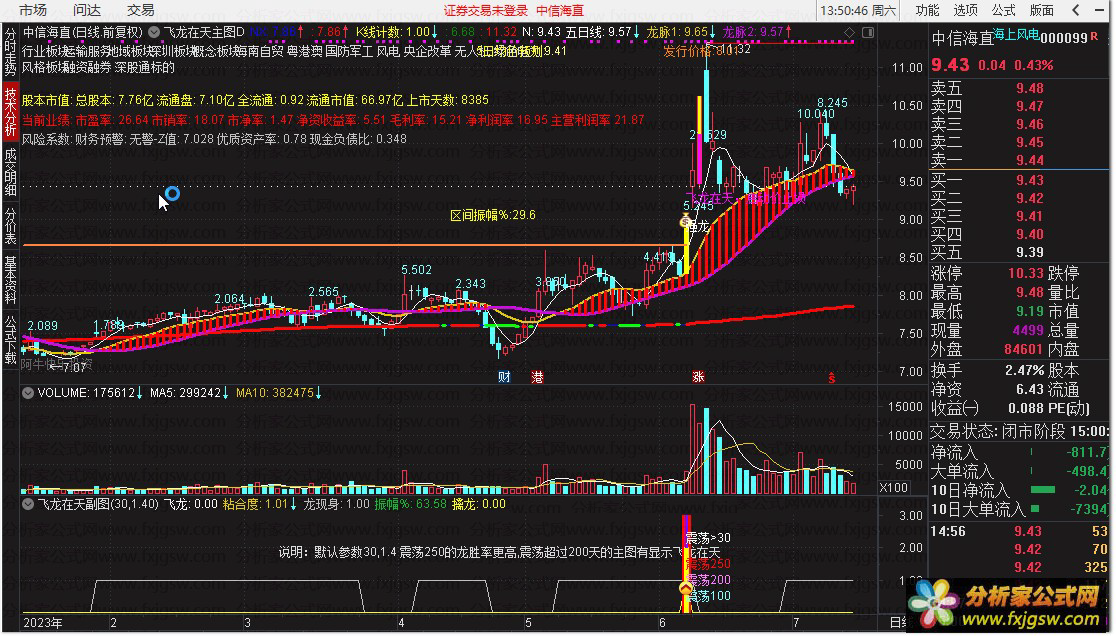
Task: Expand main chart indicator dropdown circle
Action: coord(154,32)
